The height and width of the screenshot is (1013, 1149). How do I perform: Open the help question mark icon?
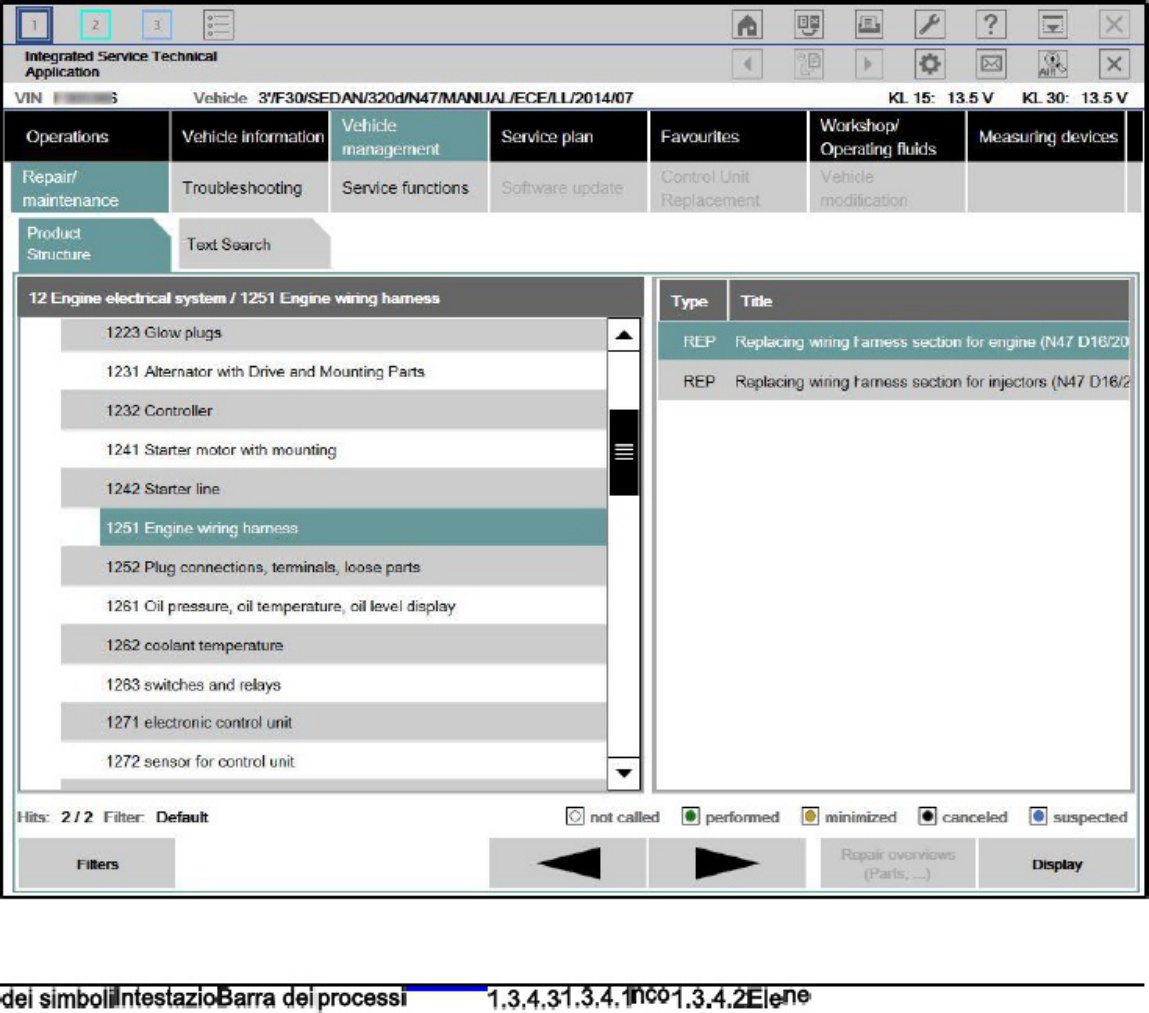click(x=991, y=25)
